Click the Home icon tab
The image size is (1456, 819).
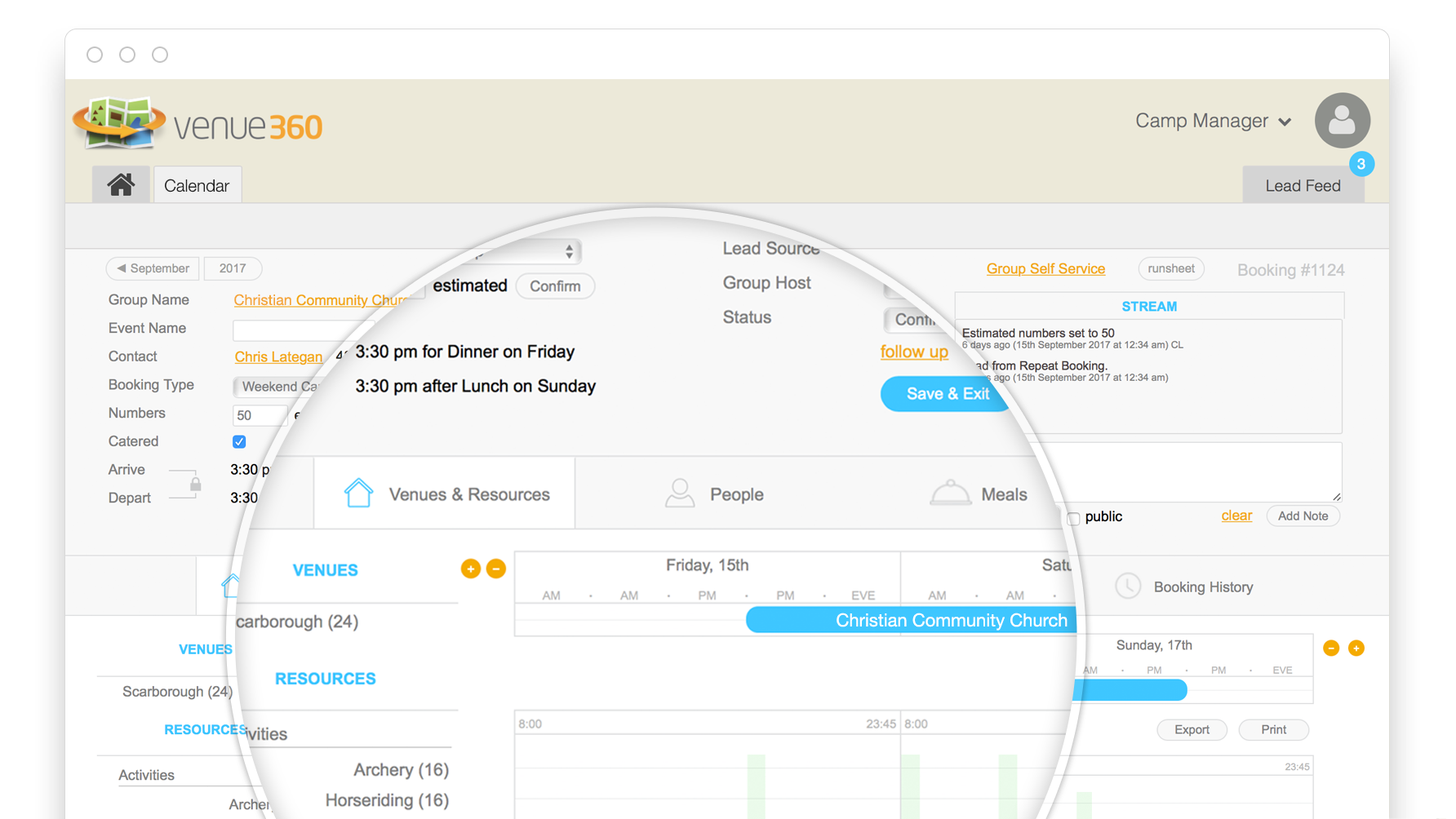point(121,185)
